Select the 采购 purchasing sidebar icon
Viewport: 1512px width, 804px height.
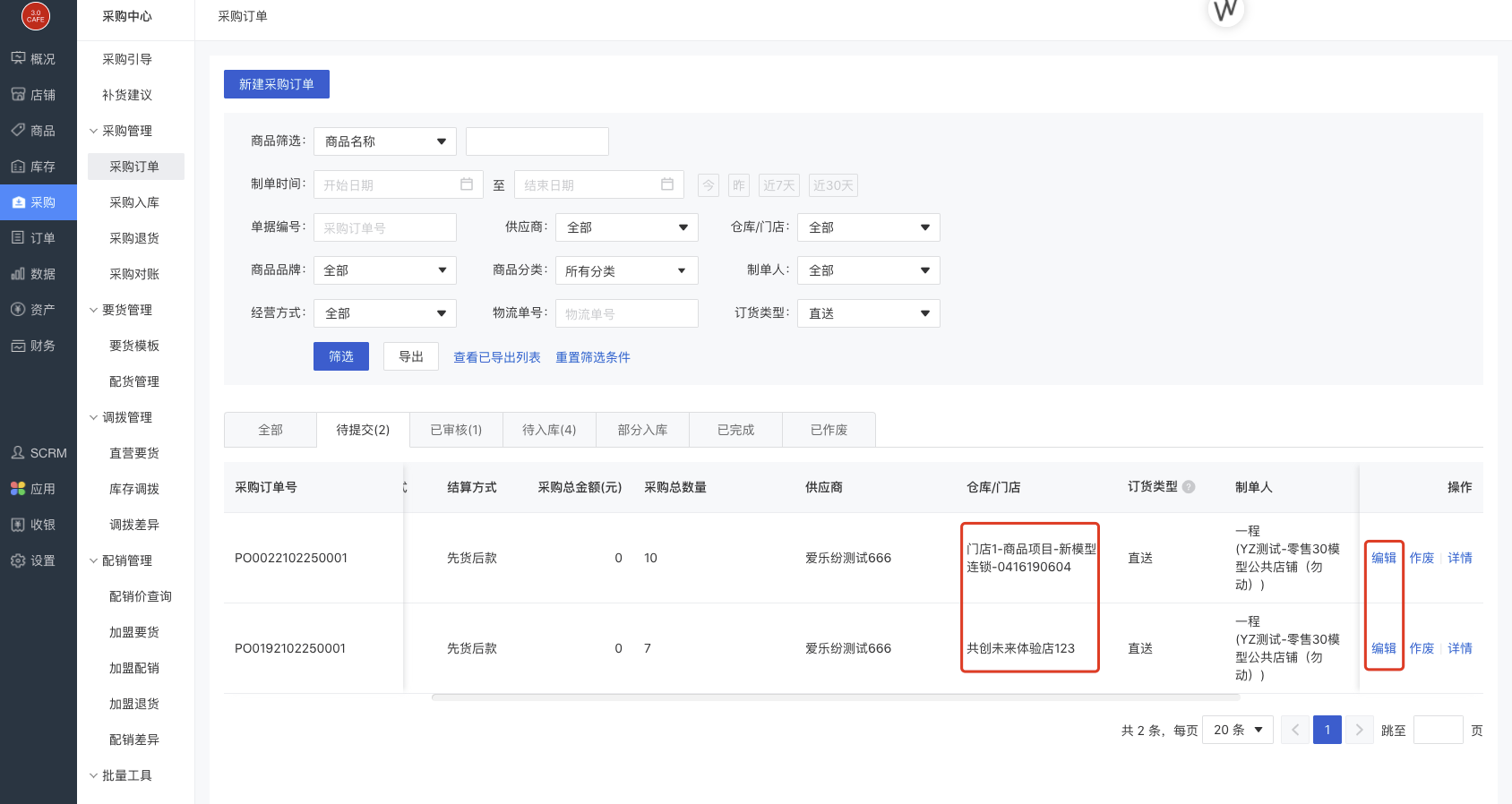18,202
